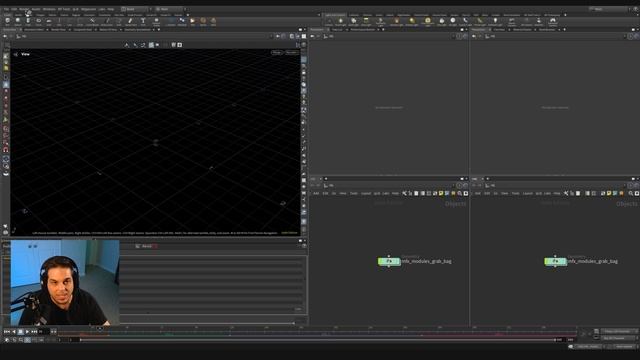Add new pane tab beside Geometry Spreadsheet
Screen dimensions: 640x360
158,29
